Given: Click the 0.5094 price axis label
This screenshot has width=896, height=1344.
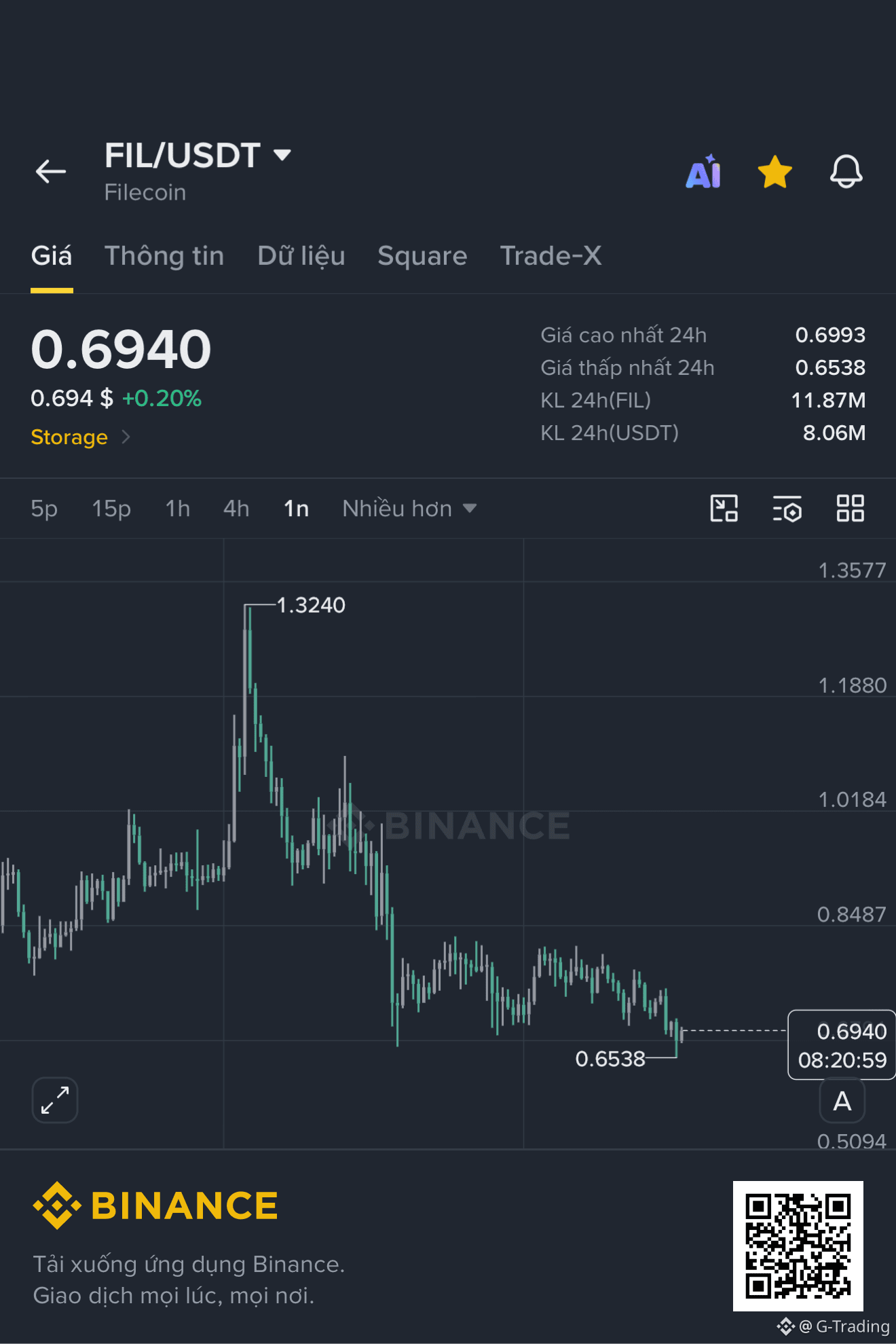Looking at the screenshot, I should point(852,1141).
